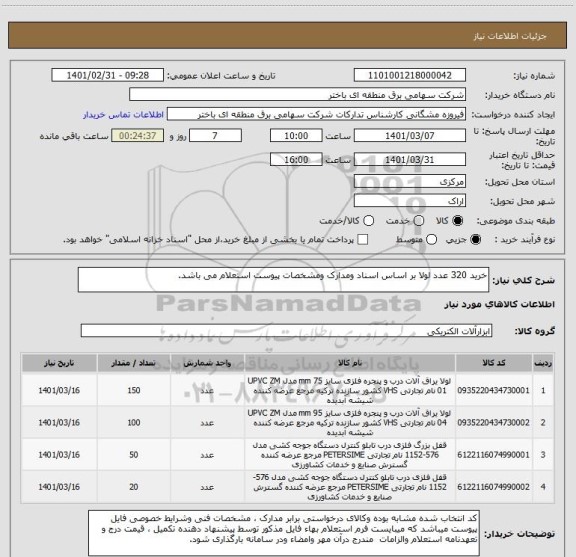Screen dimensions: 576x557
Task: Click the ردیف column header
Action: pyautogui.click(x=543, y=363)
